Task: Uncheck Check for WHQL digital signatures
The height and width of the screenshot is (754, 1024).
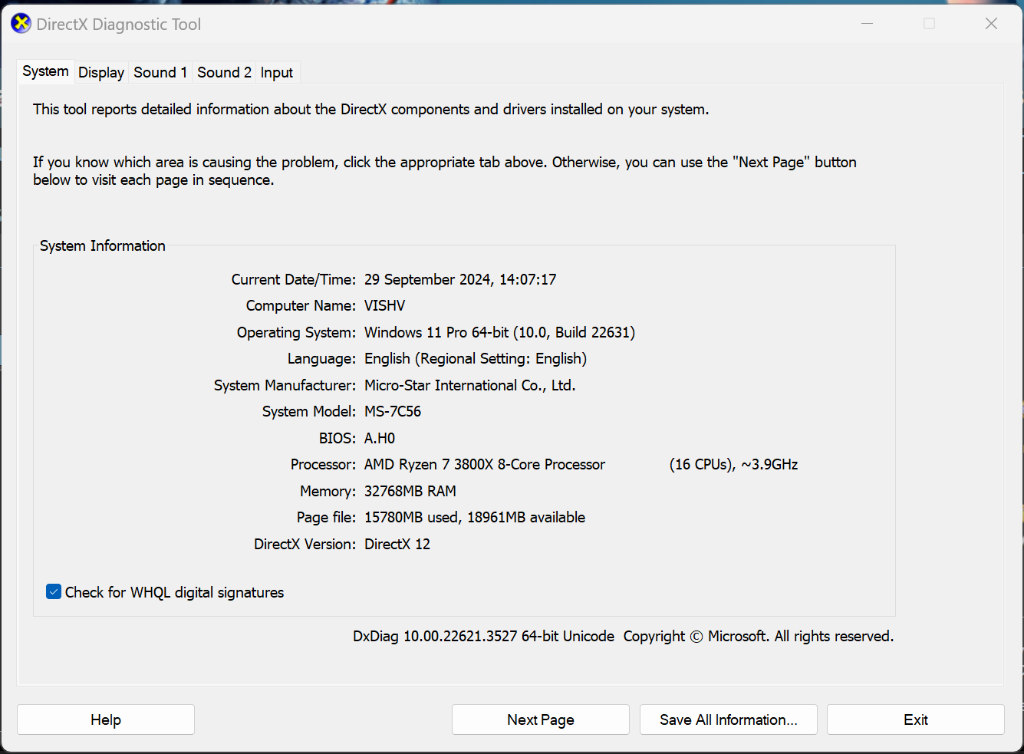Action: [x=54, y=592]
